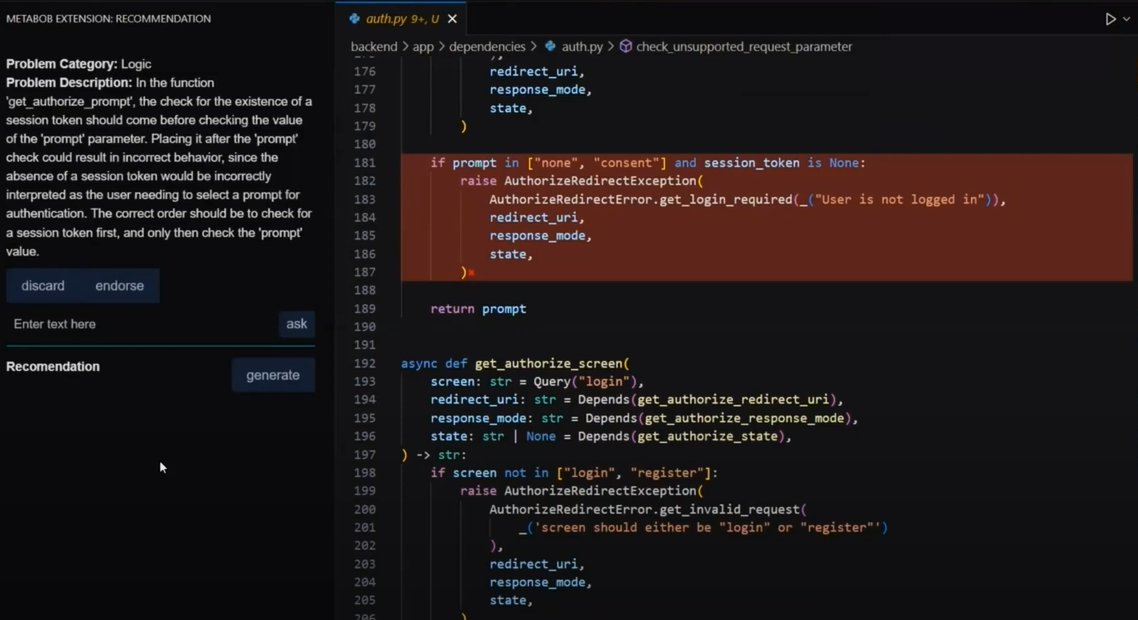1138x620 pixels.
Task: Focus the Enter text here field
Action: [x=140, y=324]
